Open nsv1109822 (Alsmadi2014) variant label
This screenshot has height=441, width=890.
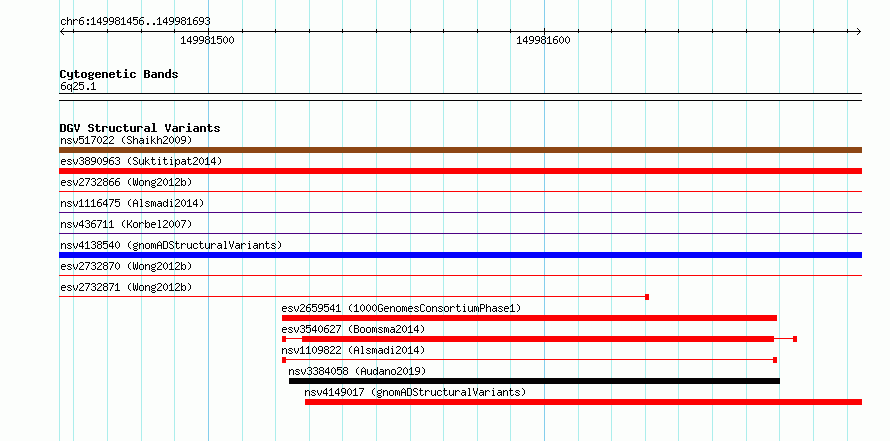[353, 350]
